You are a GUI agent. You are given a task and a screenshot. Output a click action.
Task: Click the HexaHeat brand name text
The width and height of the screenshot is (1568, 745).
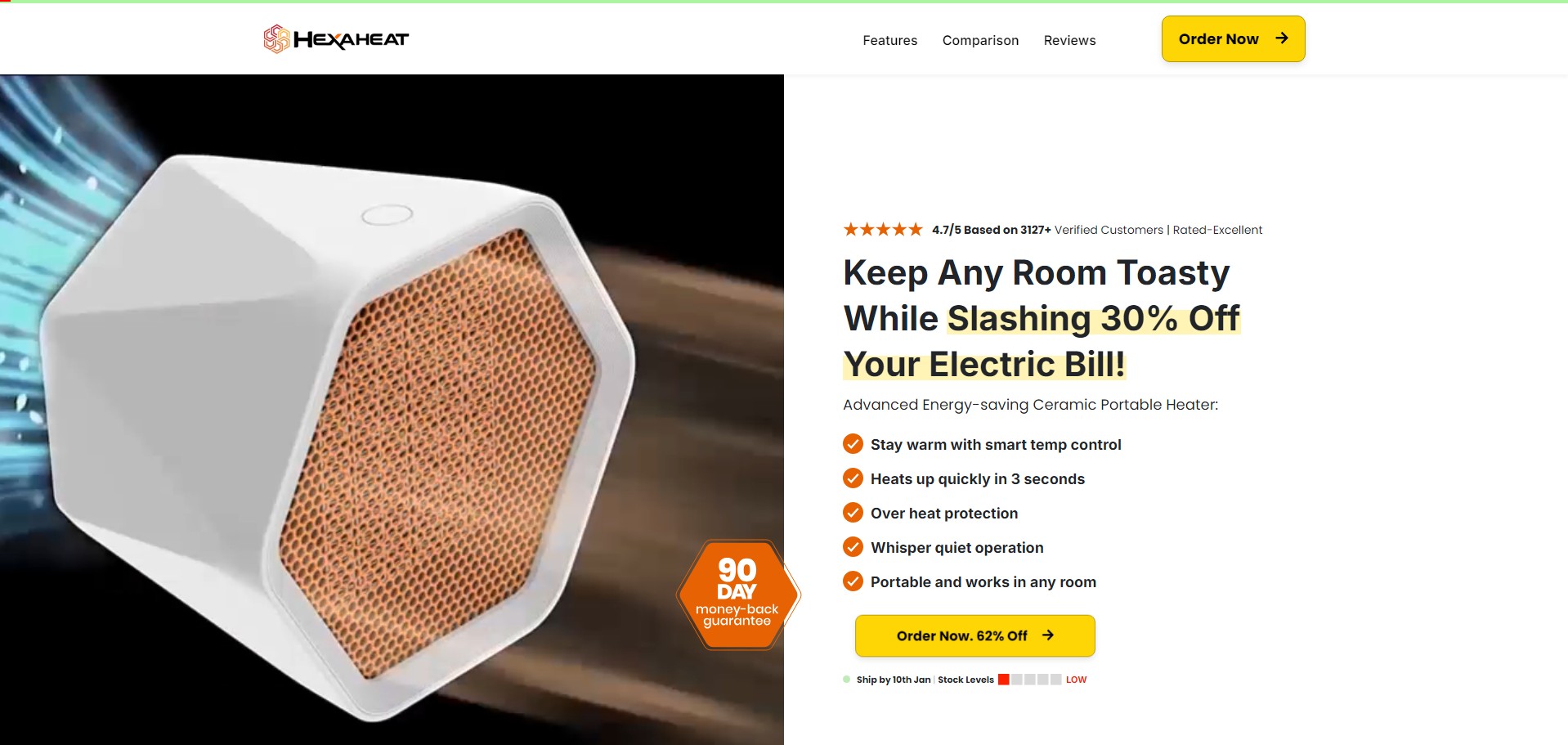tap(351, 39)
